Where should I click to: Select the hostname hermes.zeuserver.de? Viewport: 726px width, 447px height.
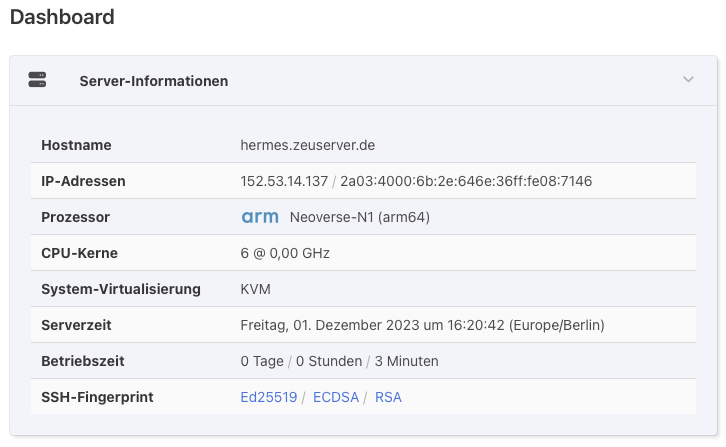[308, 145]
